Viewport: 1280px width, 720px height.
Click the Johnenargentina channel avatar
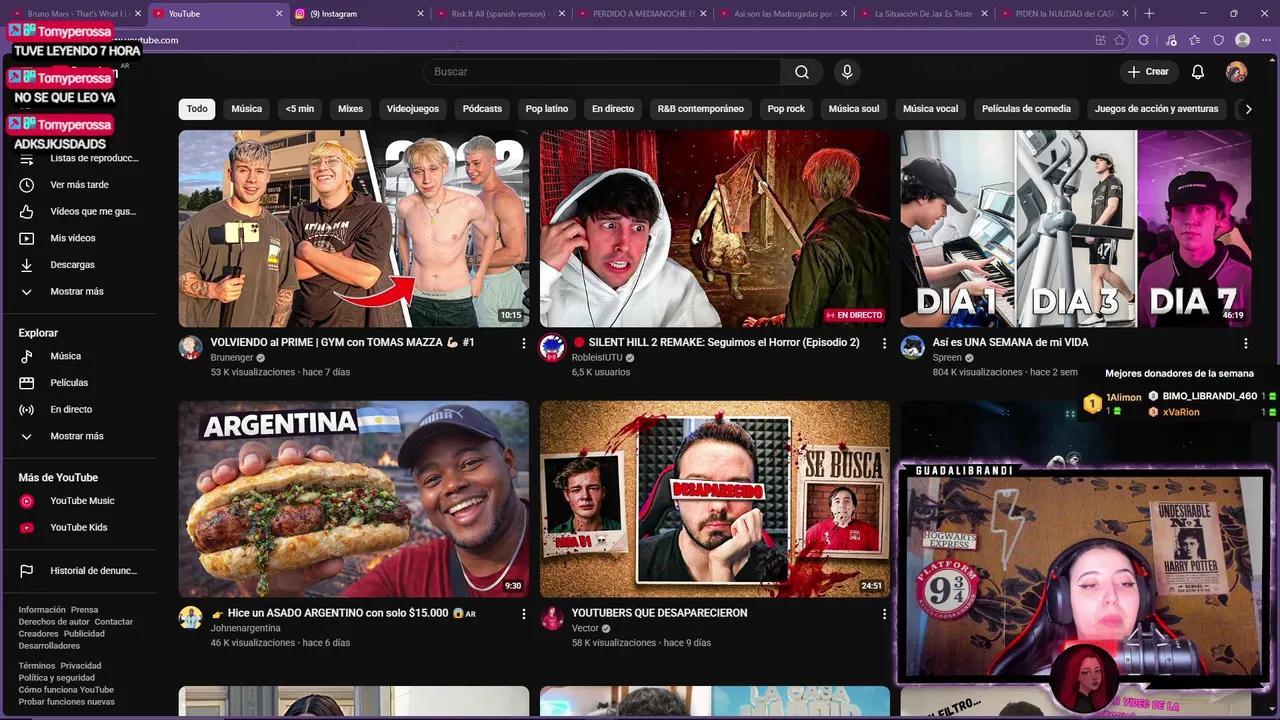tap(190, 618)
